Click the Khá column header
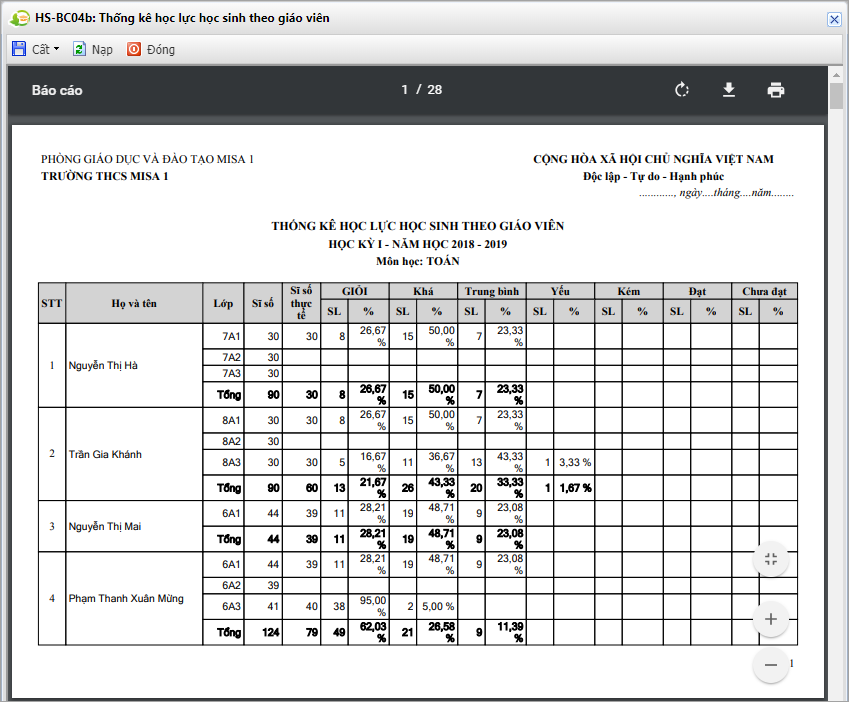 tap(423, 291)
